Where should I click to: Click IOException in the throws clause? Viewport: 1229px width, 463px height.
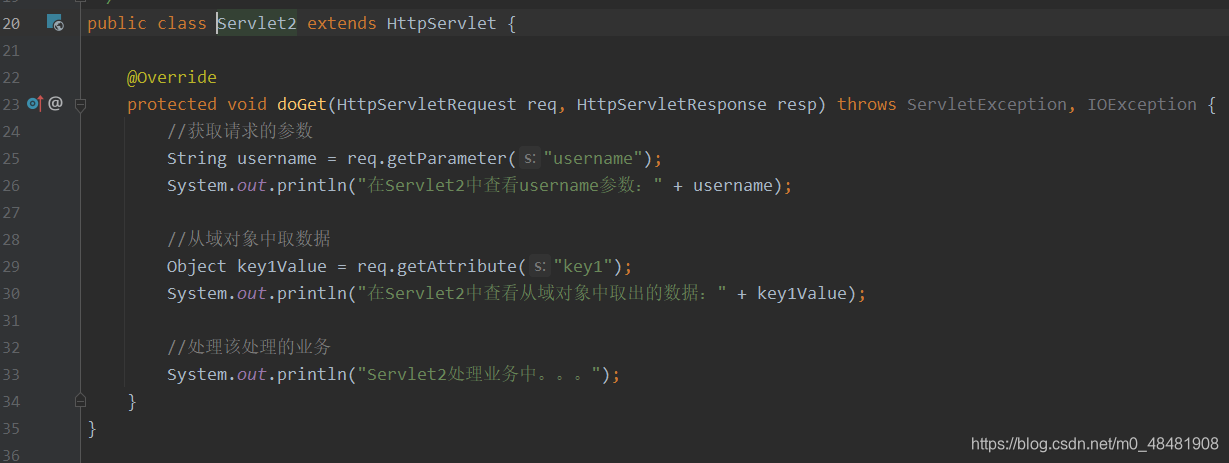click(x=1142, y=104)
